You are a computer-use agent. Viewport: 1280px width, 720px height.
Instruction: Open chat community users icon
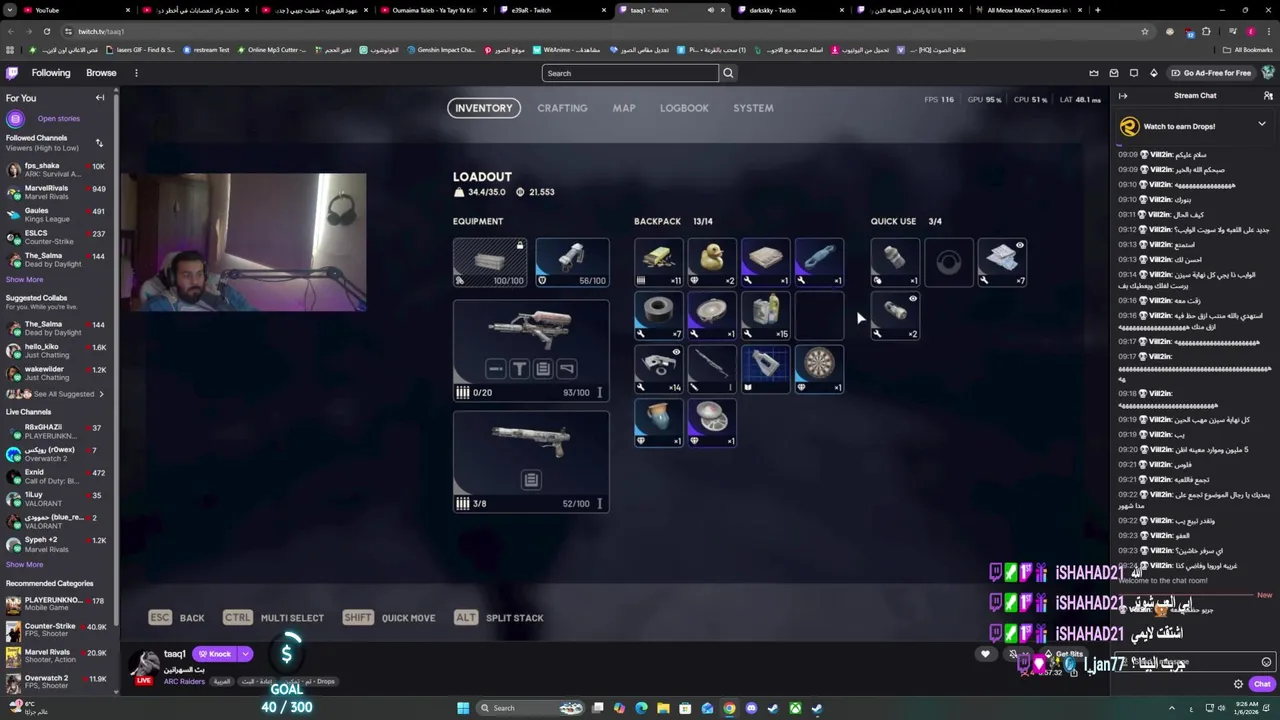click(1268, 96)
